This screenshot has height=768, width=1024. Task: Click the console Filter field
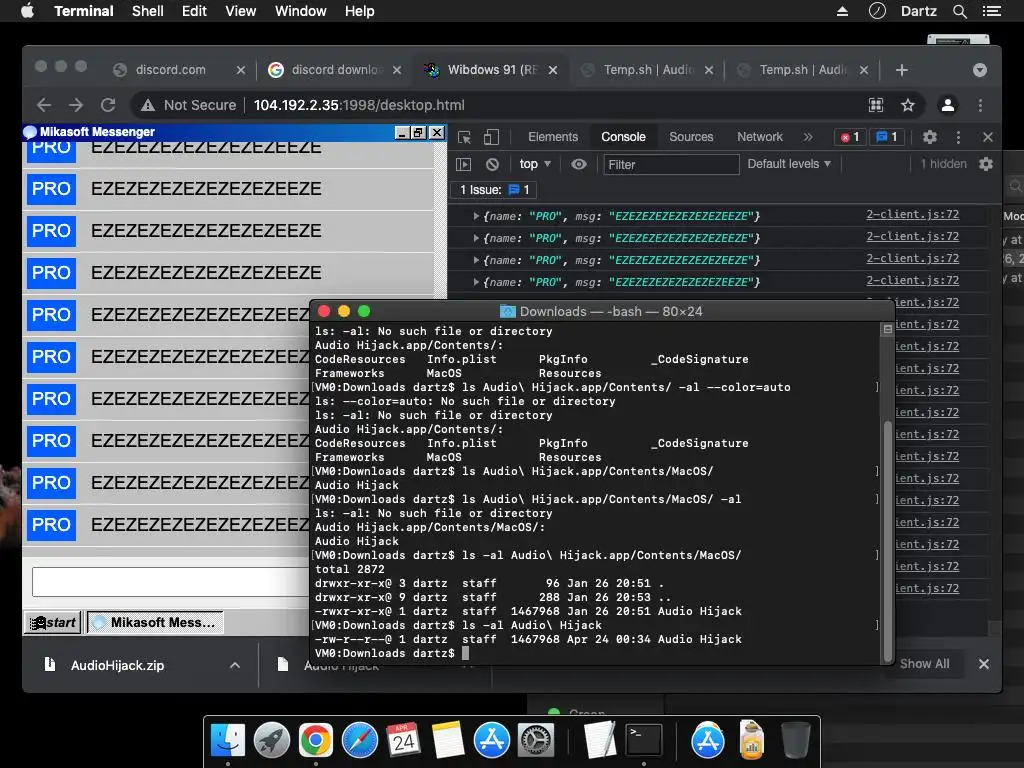pos(671,165)
